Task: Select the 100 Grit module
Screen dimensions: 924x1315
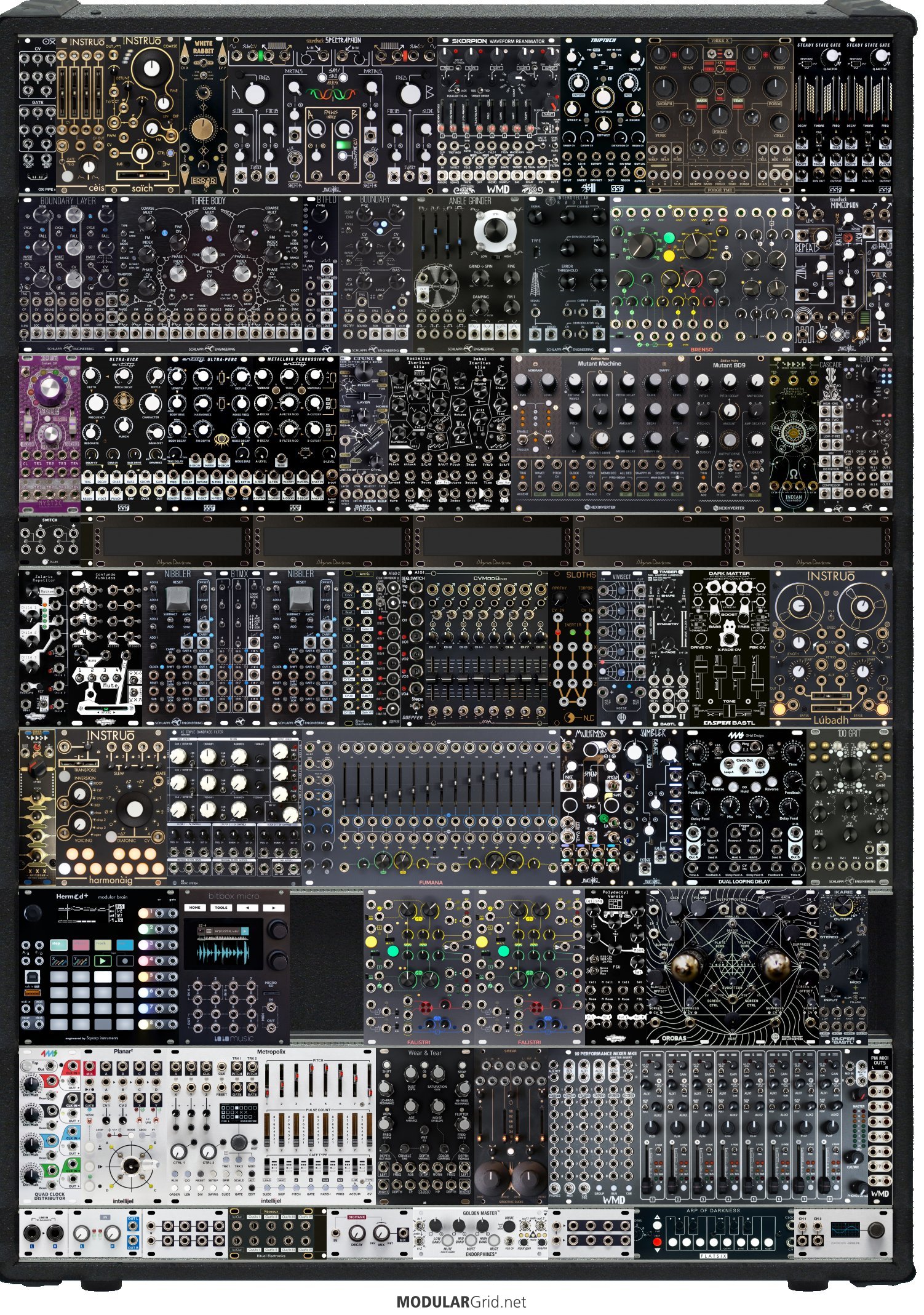Action: pos(850,807)
